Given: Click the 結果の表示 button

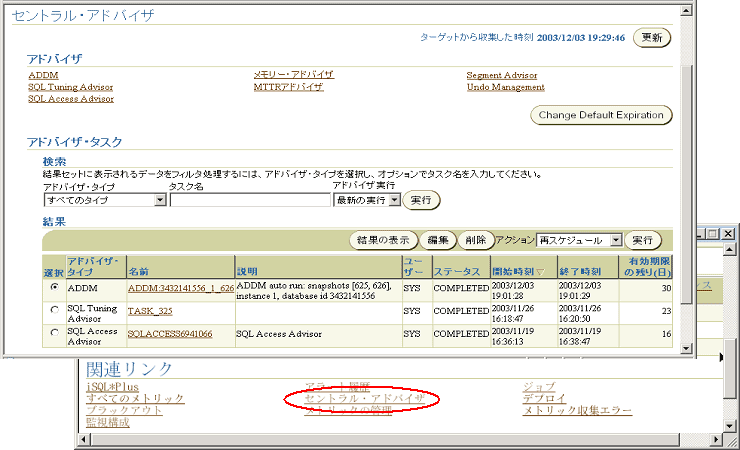Looking at the screenshot, I should pos(385,241).
